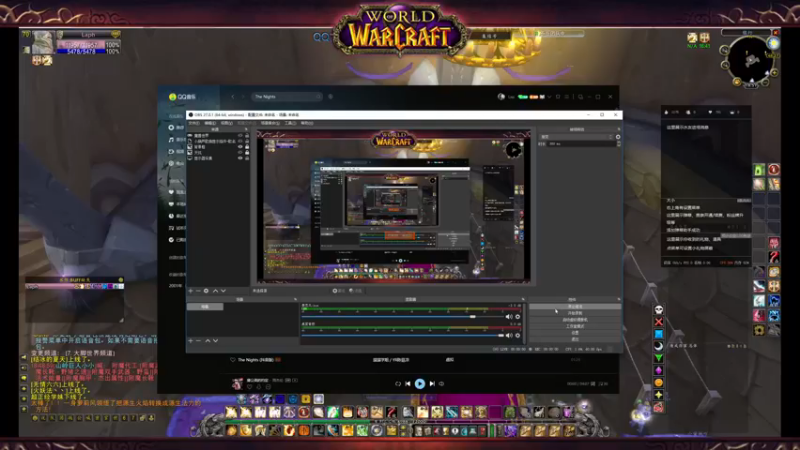
Task: Click source Properties button below preview
Action: pos(338,291)
